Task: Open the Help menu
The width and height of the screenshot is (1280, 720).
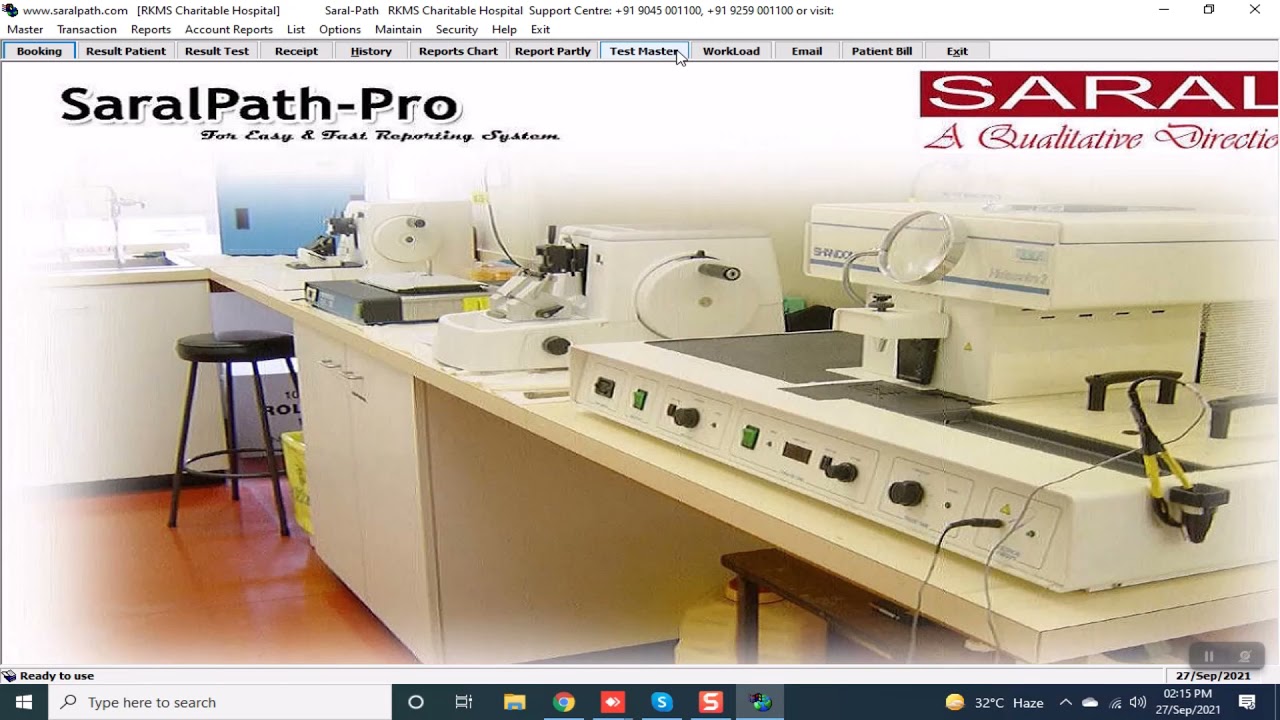Action: click(504, 29)
